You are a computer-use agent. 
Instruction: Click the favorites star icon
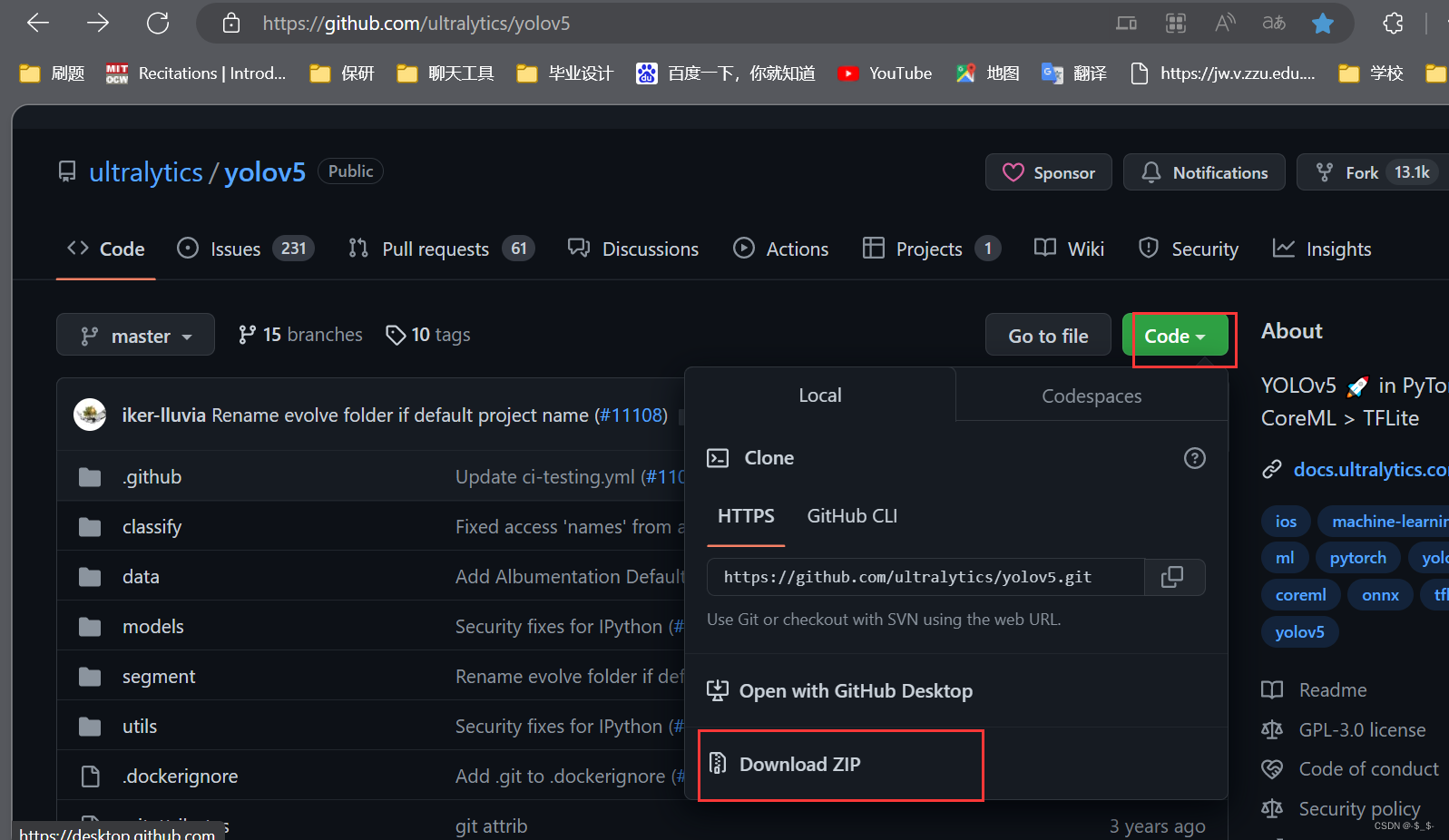(1323, 23)
